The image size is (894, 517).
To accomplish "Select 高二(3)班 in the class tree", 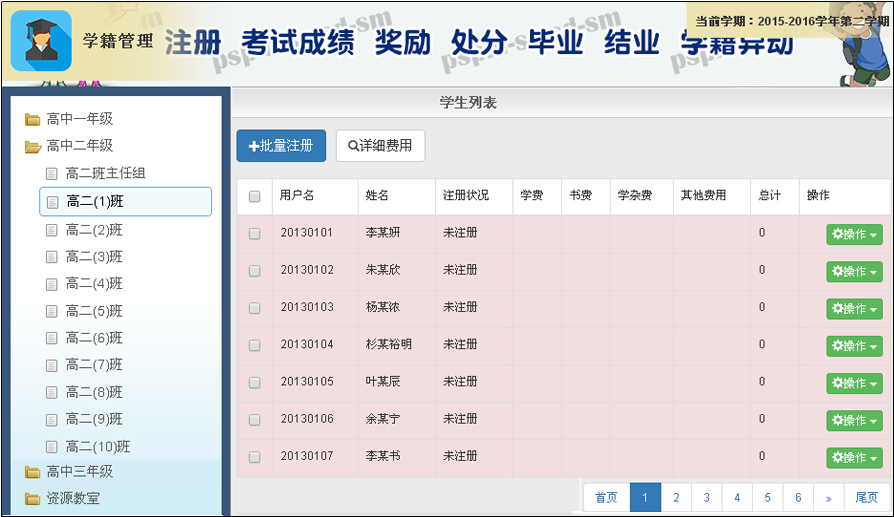I will [x=94, y=256].
